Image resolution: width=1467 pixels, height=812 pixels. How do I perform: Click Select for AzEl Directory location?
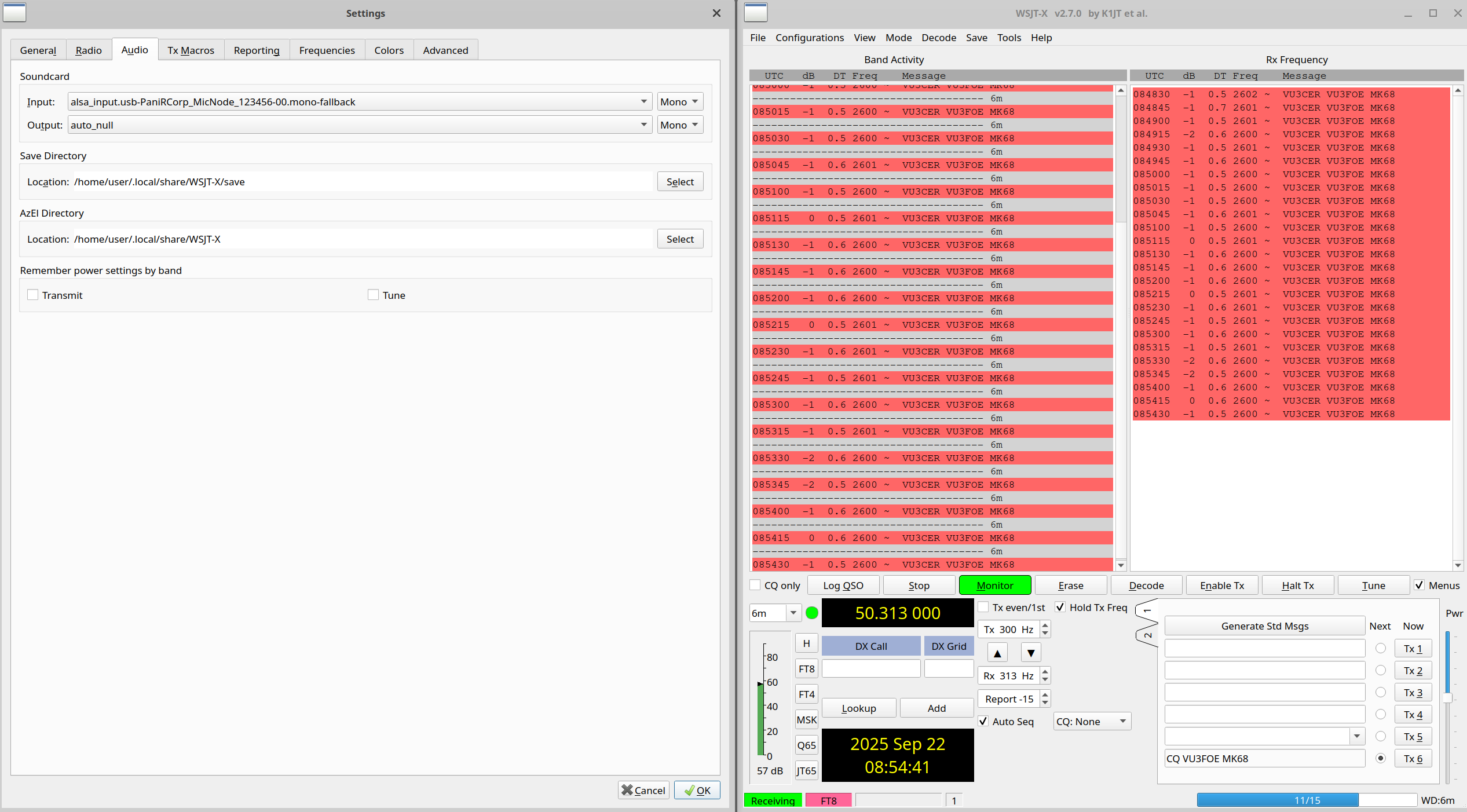click(680, 239)
